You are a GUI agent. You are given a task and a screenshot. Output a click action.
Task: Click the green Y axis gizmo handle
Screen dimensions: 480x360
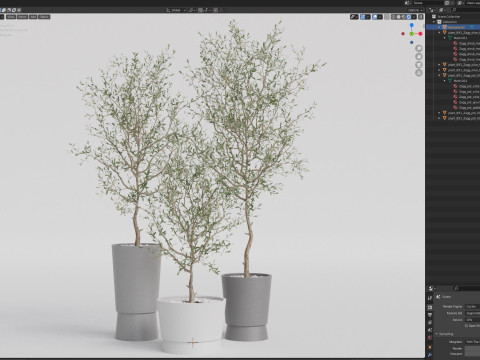coord(412,34)
